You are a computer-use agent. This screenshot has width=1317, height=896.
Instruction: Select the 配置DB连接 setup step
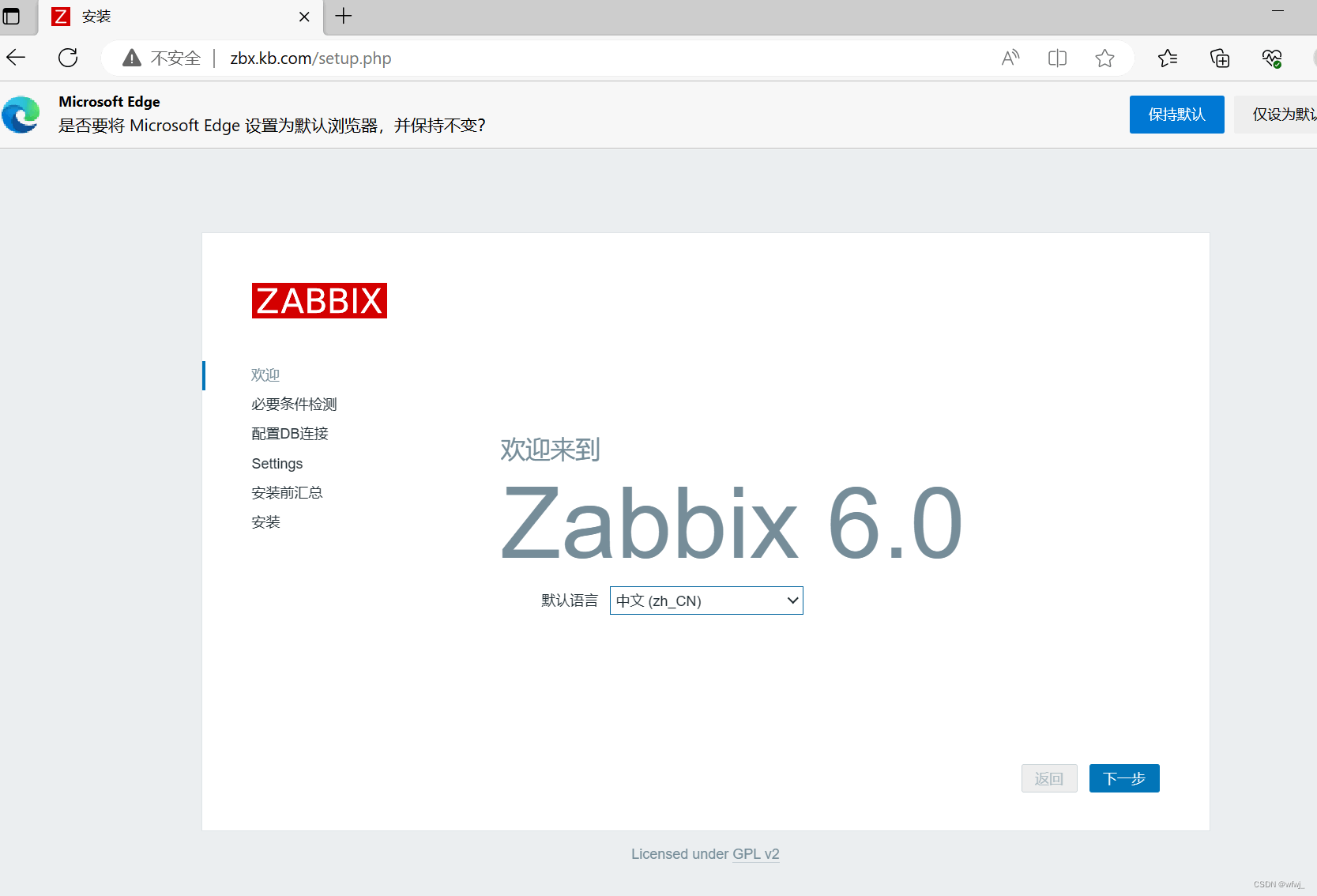(290, 434)
